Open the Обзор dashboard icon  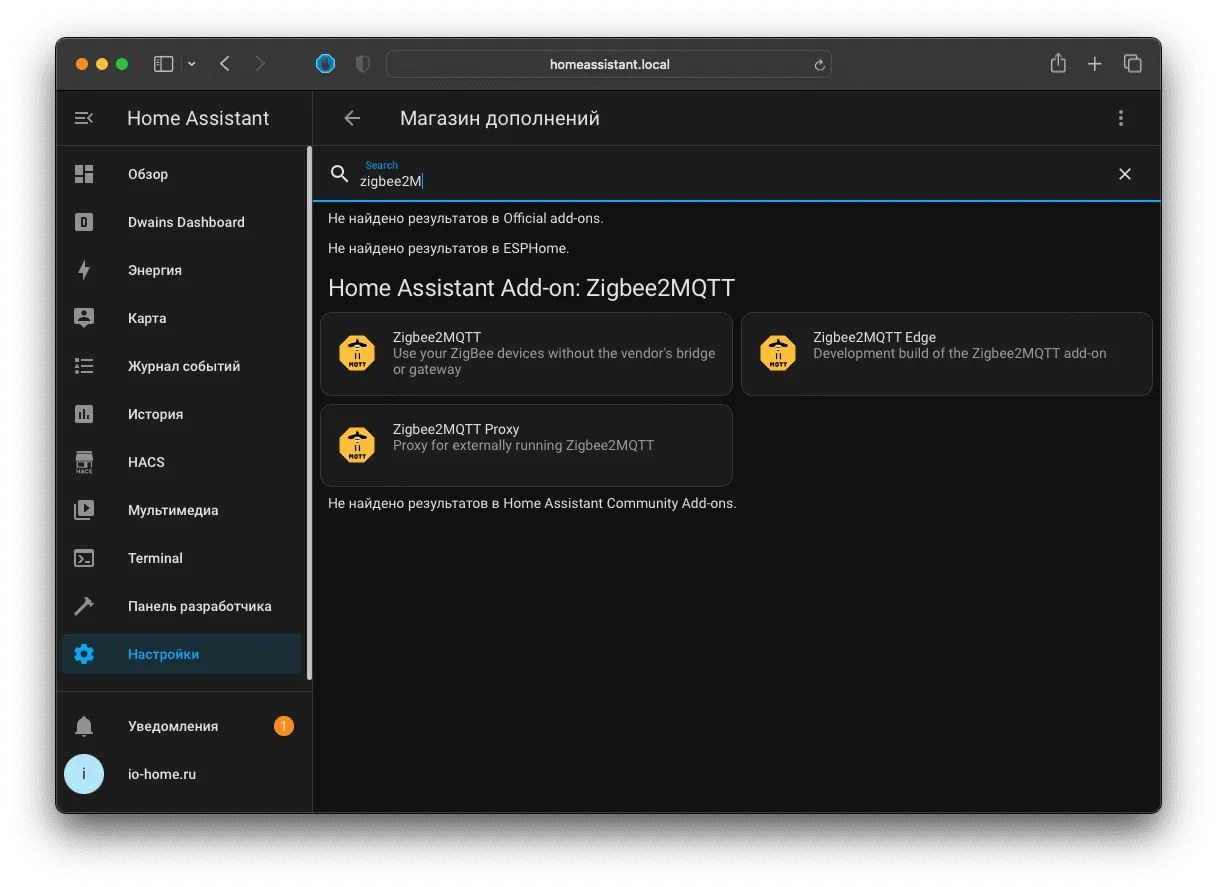pyautogui.click(x=84, y=174)
